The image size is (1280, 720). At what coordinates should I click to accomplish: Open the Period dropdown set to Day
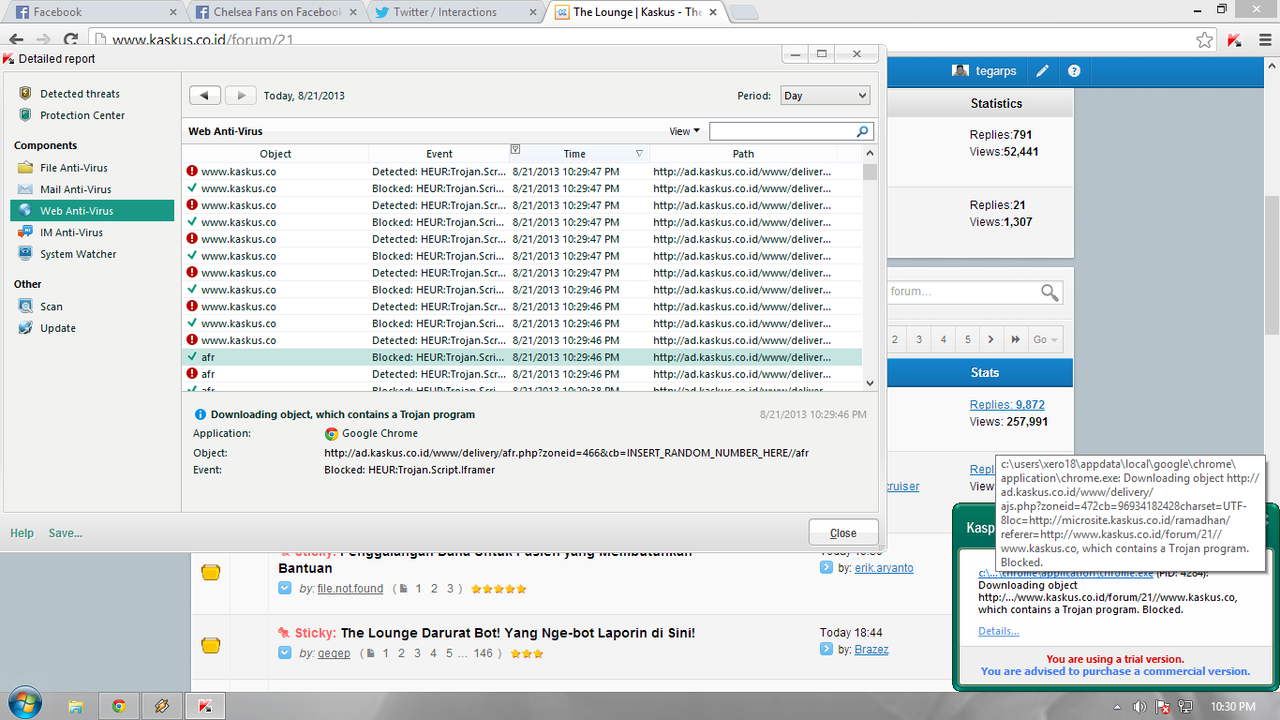(x=824, y=96)
